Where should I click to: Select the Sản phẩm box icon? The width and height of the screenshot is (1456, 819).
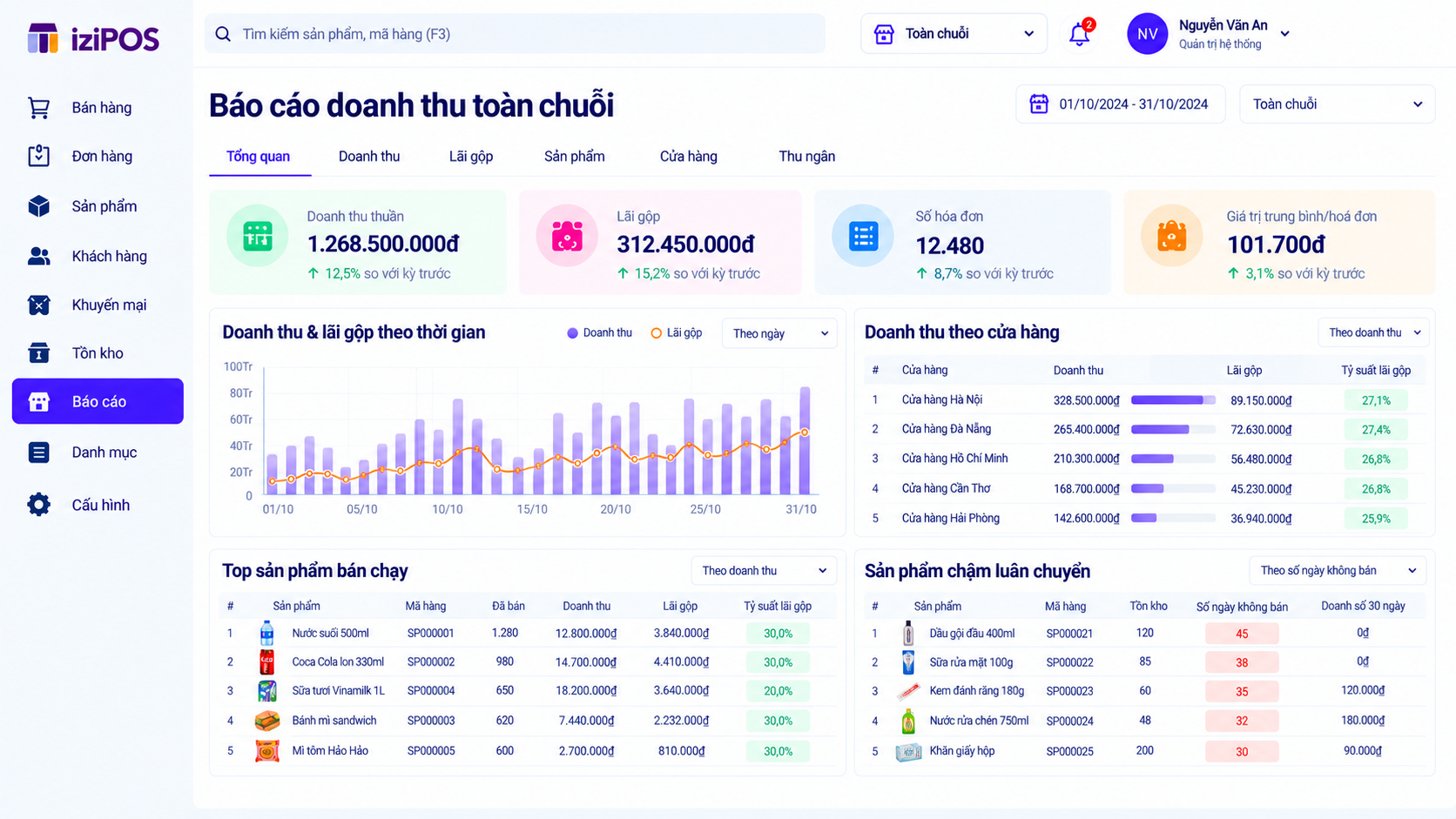click(38, 206)
